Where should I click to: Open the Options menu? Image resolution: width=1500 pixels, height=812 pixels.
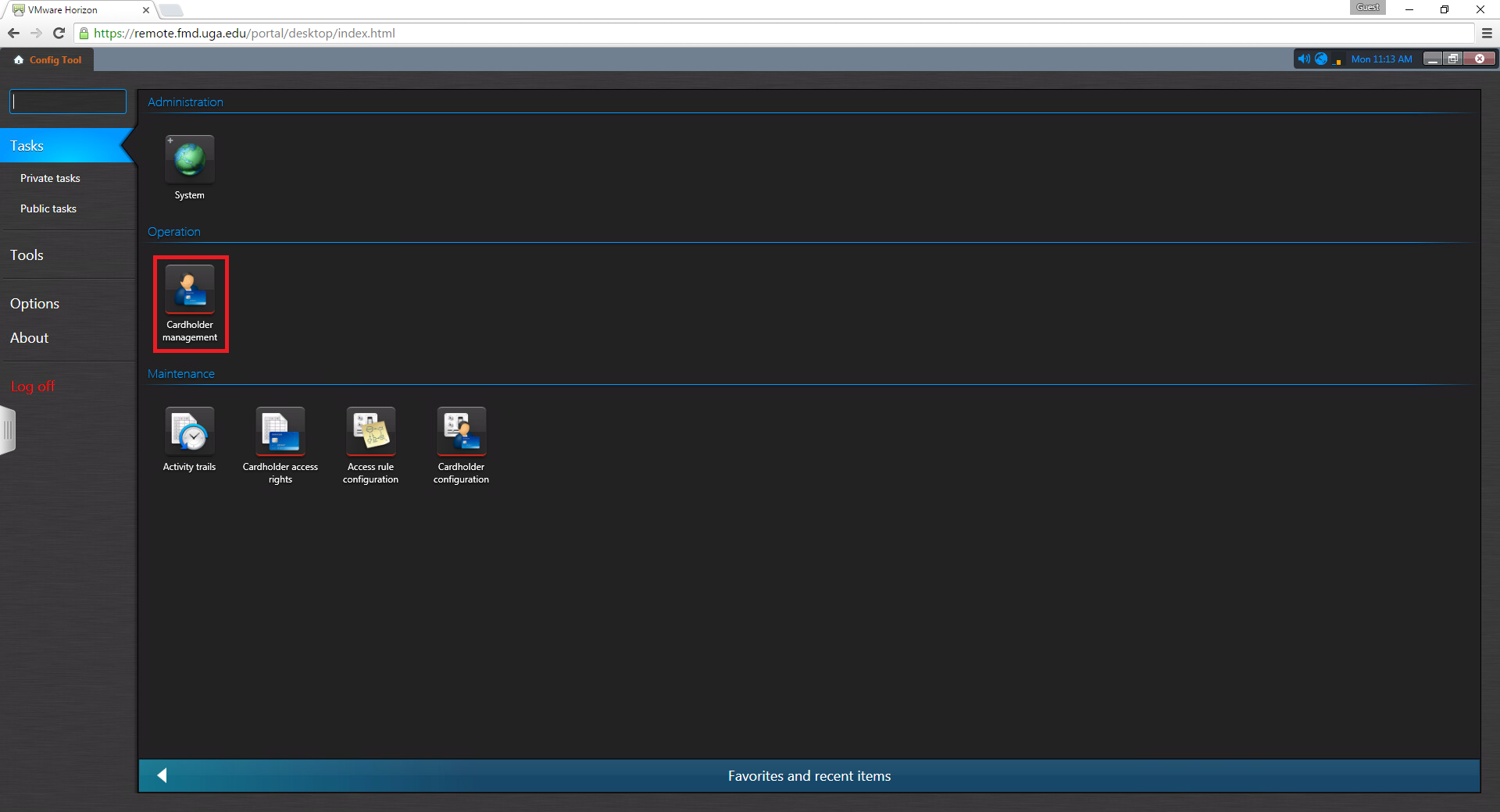click(34, 304)
